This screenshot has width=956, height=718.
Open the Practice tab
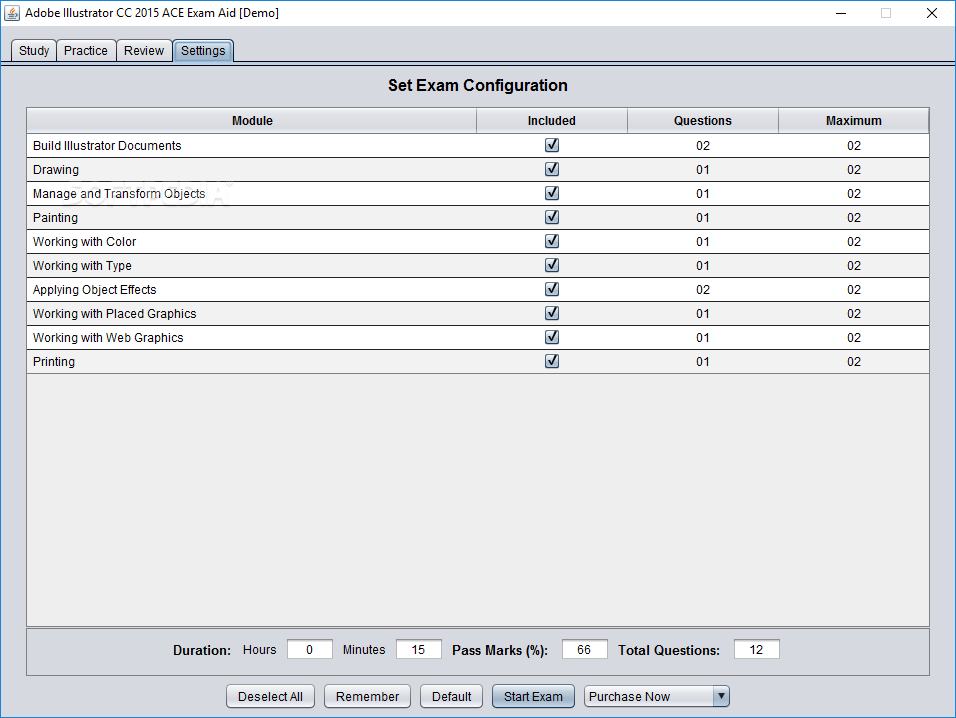pyautogui.click(x=86, y=51)
